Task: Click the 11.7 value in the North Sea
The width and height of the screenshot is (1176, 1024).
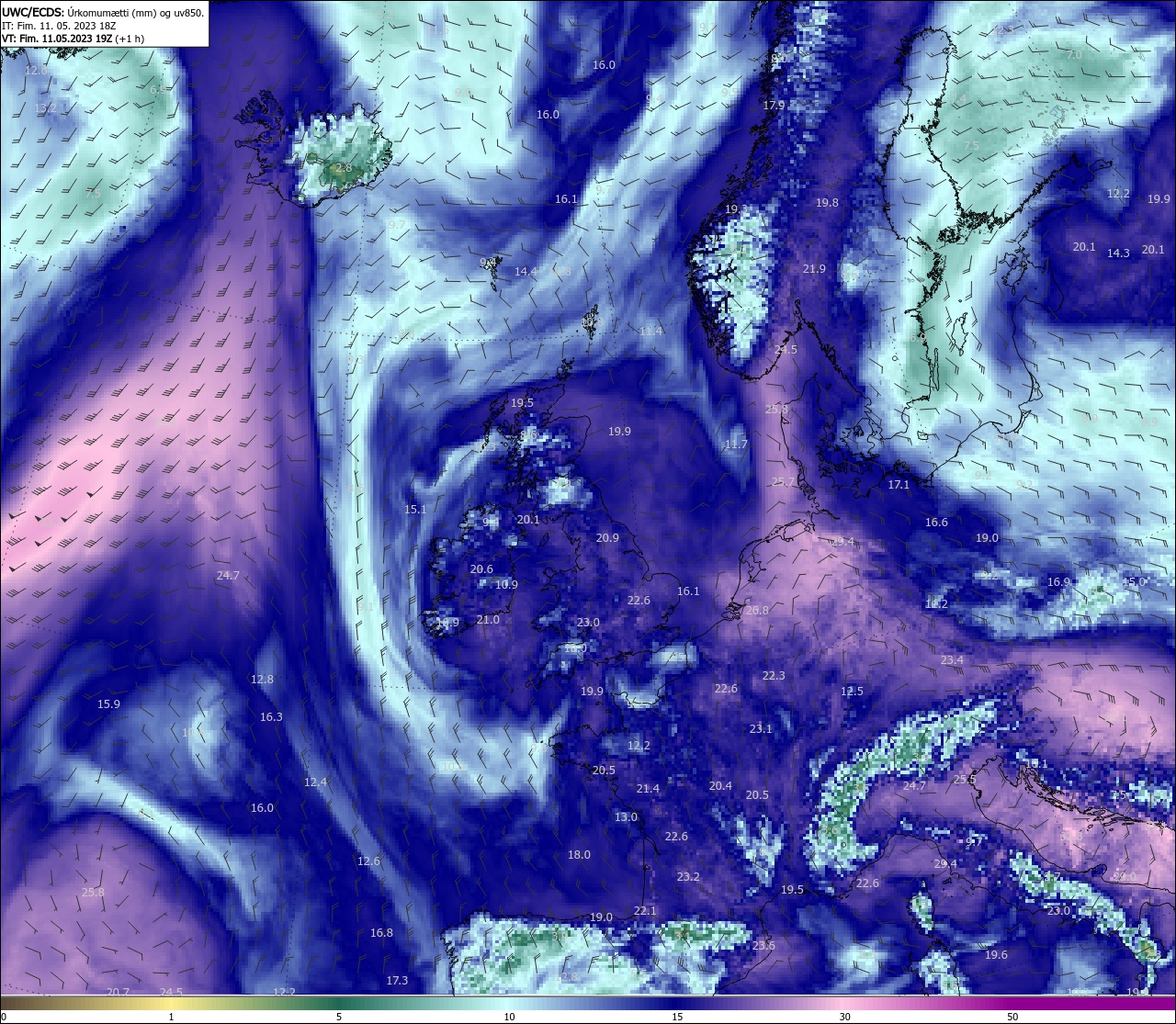Action: pyautogui.click(x=736, y=444)
